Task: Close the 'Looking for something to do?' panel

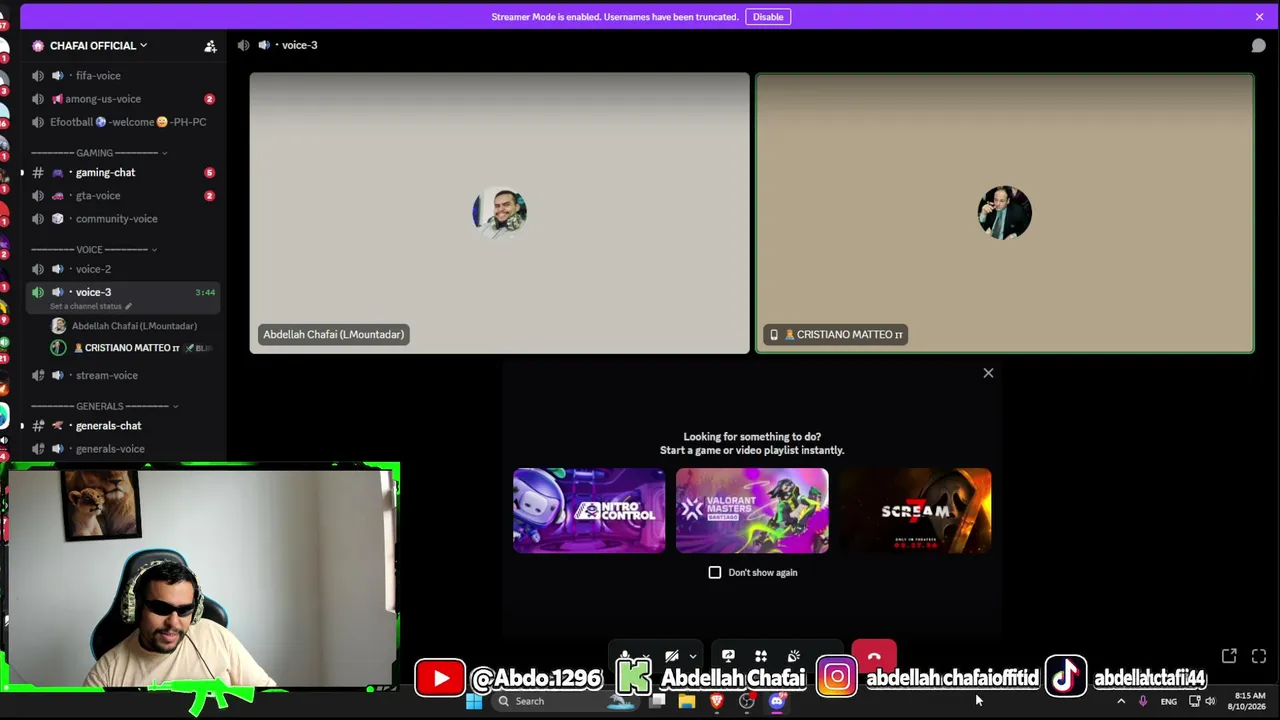Action: [x=988, y=373]
